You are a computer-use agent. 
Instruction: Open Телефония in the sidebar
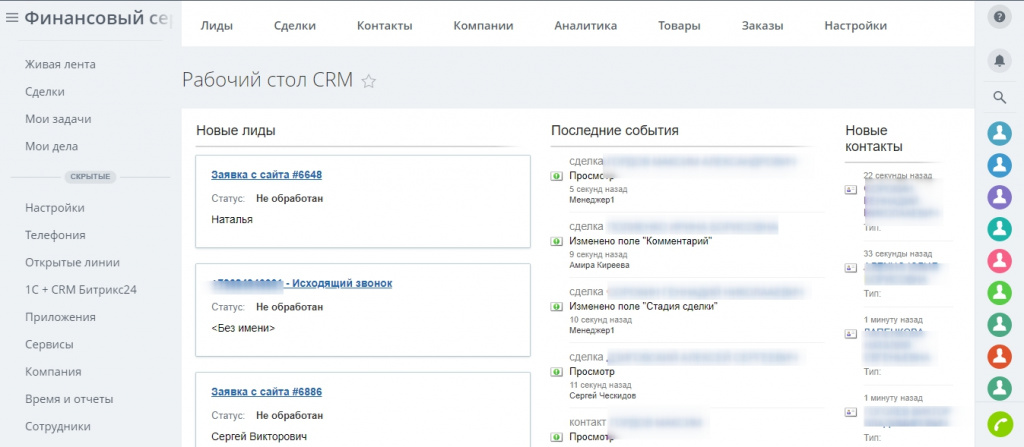[56, 235]
